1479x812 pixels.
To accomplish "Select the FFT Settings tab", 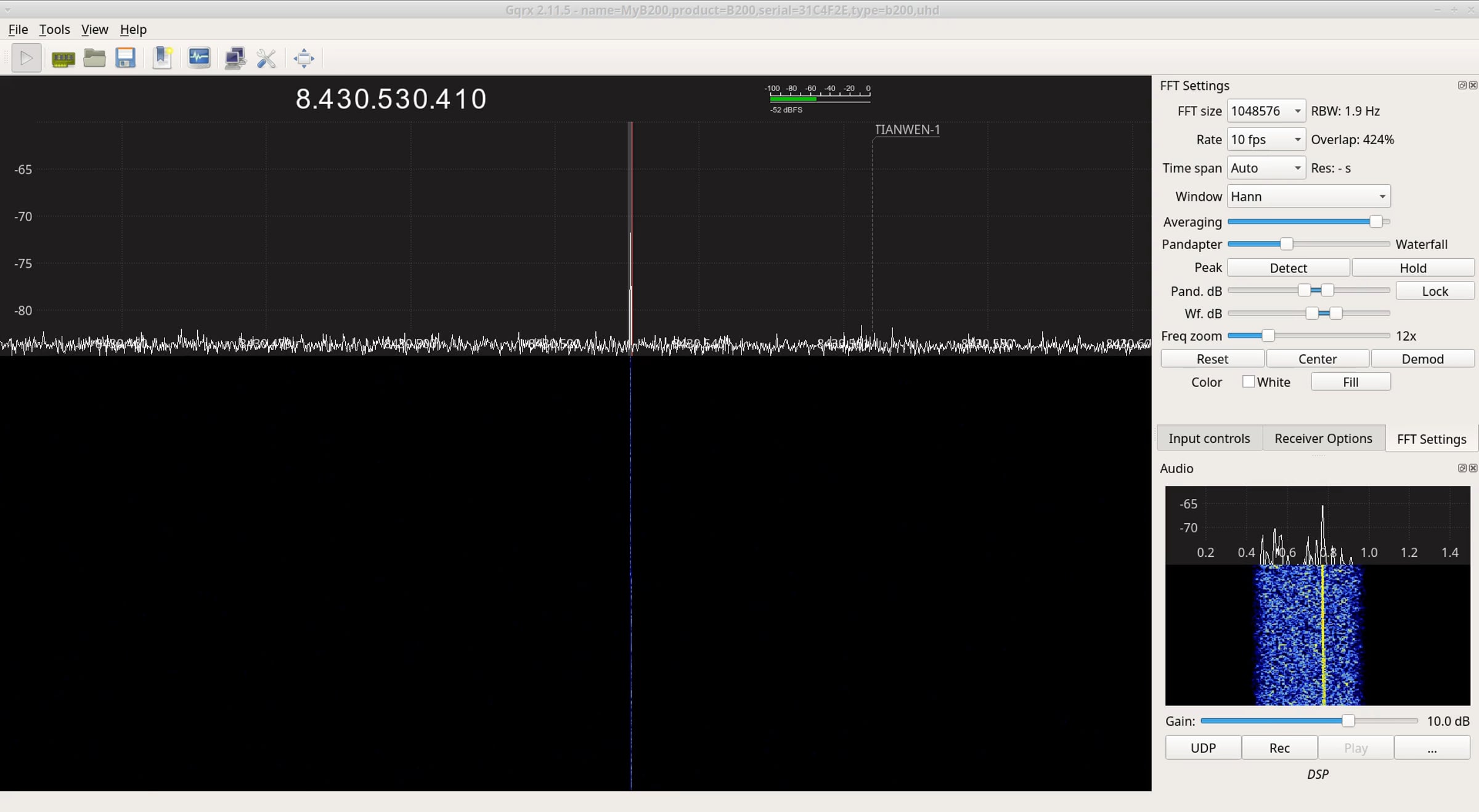I will point(1432,439).
